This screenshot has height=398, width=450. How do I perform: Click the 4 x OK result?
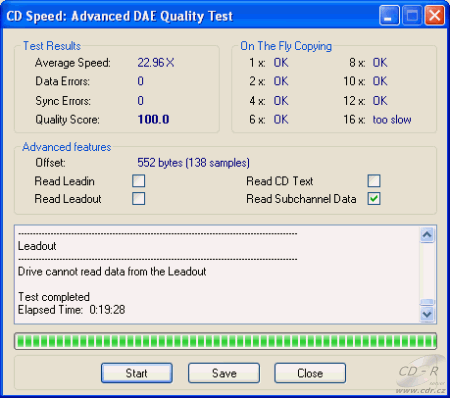281,100
